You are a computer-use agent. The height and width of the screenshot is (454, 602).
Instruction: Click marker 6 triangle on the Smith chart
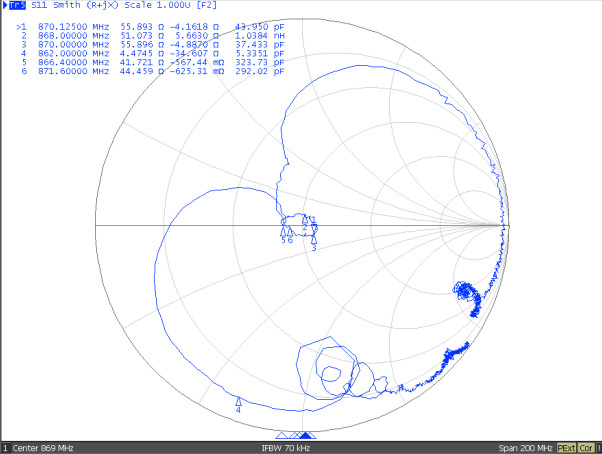click(x=290, y=231)
